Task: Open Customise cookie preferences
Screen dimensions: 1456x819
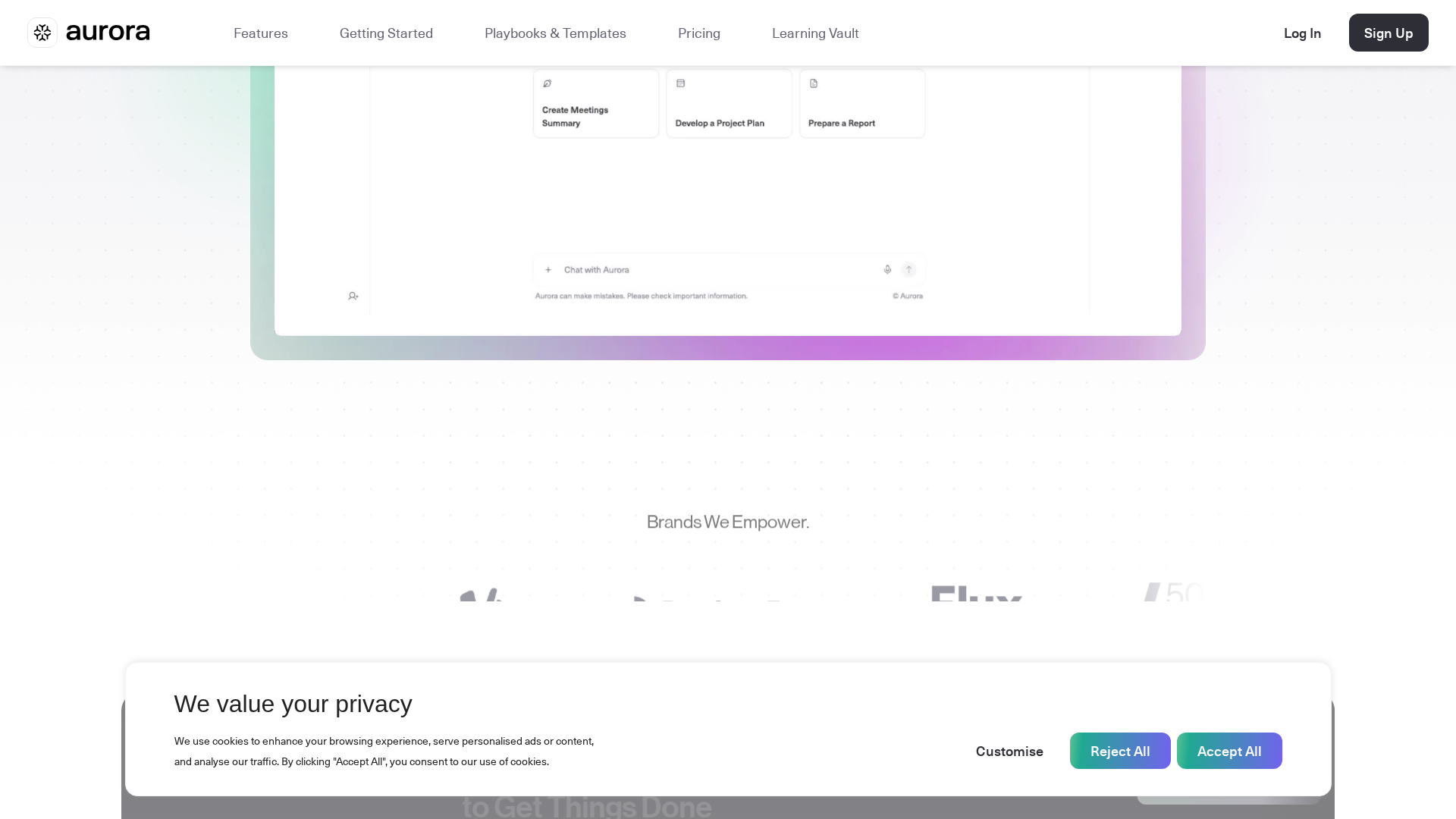Action: coord(1009,751)
